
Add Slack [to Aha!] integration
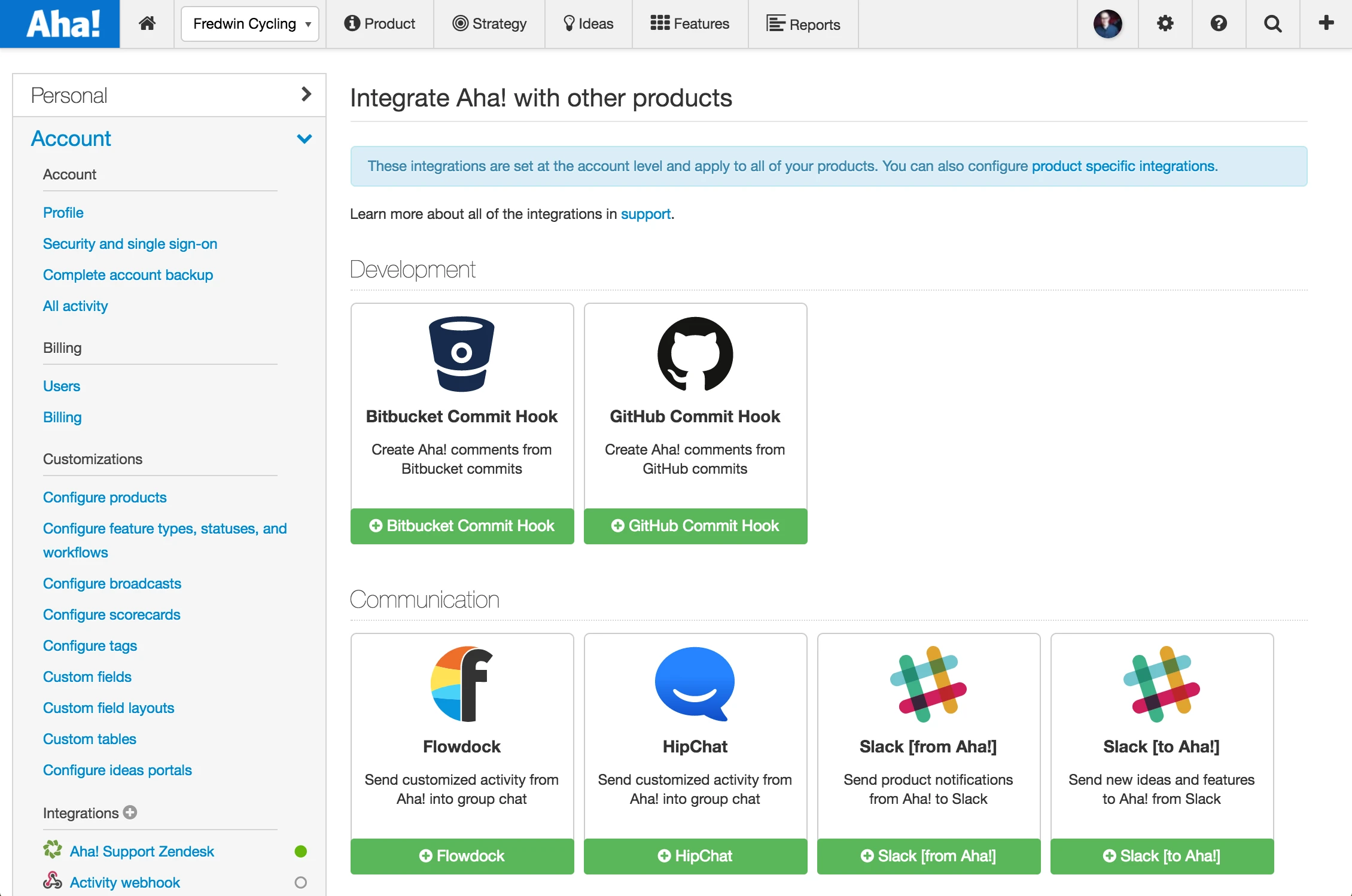pyautogui.click(x=1162, y=856)
